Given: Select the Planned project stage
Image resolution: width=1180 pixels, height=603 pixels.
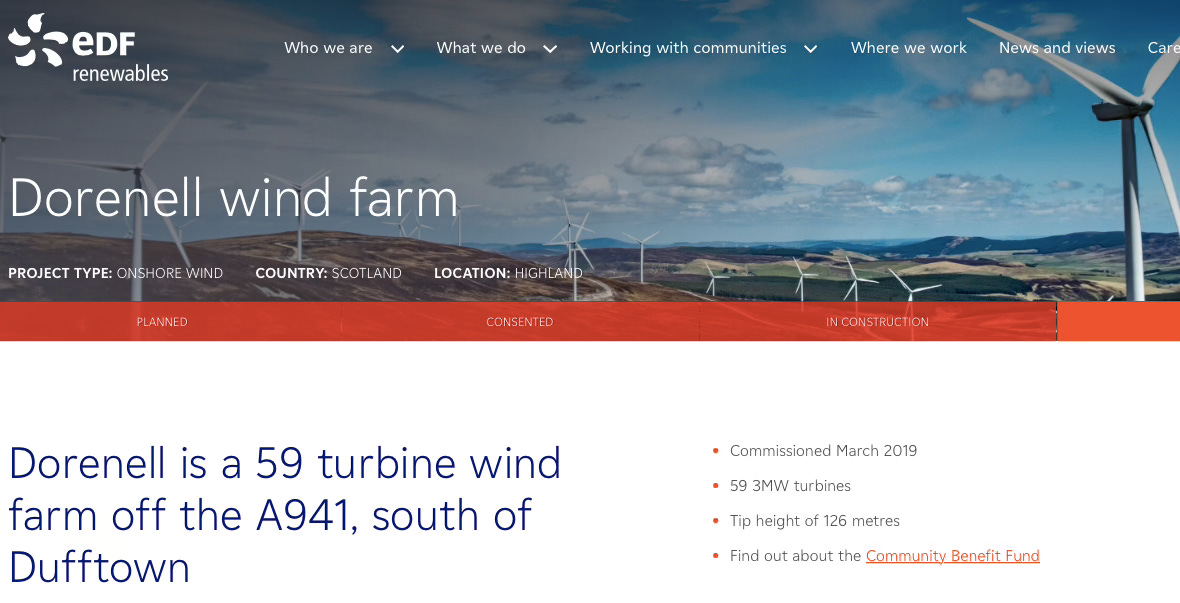Looking at the screenshot, I should coord(162,321).
